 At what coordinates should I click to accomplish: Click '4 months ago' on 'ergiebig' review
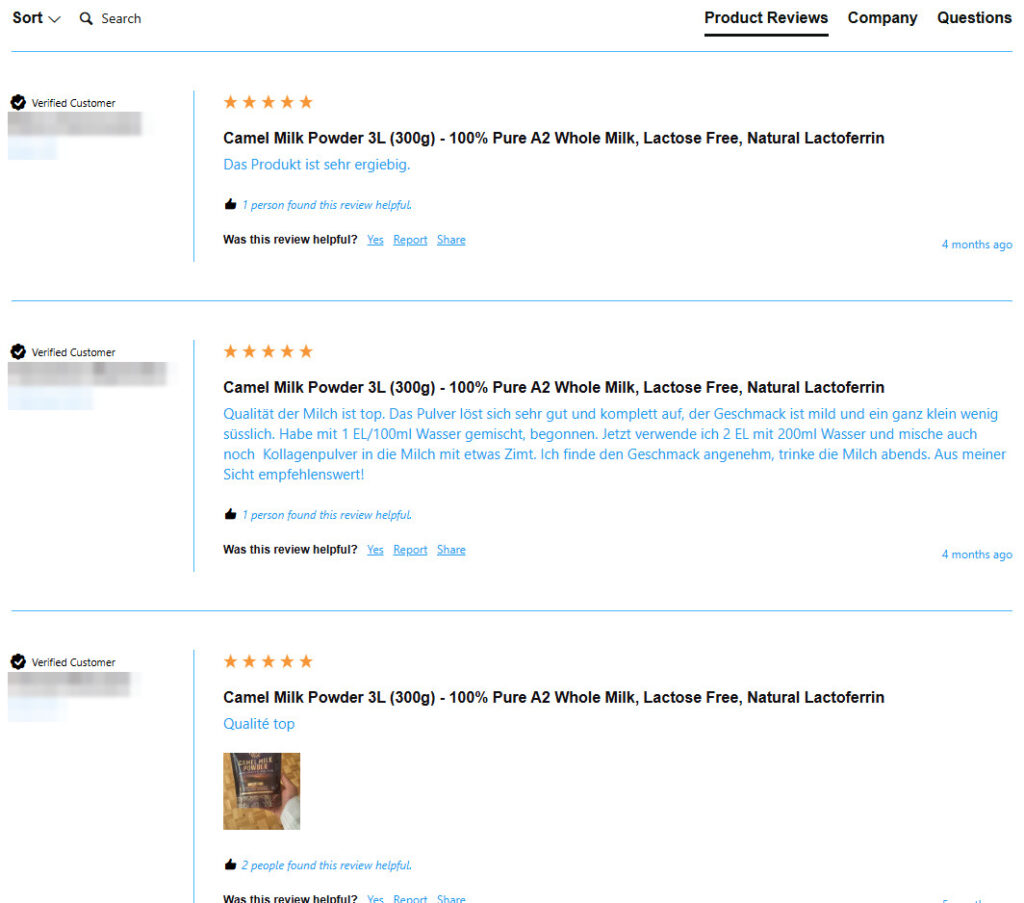click(977, 244)
